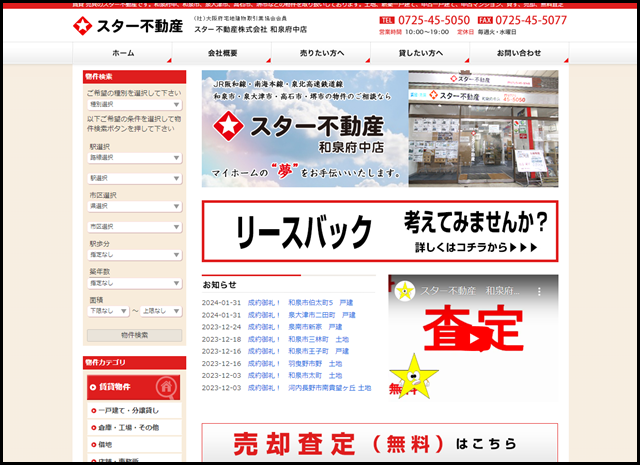The width and height of the screenshot is (640, 465).
Task: Go to the 会社概要 navigation tab
Action: click(222, 52)
